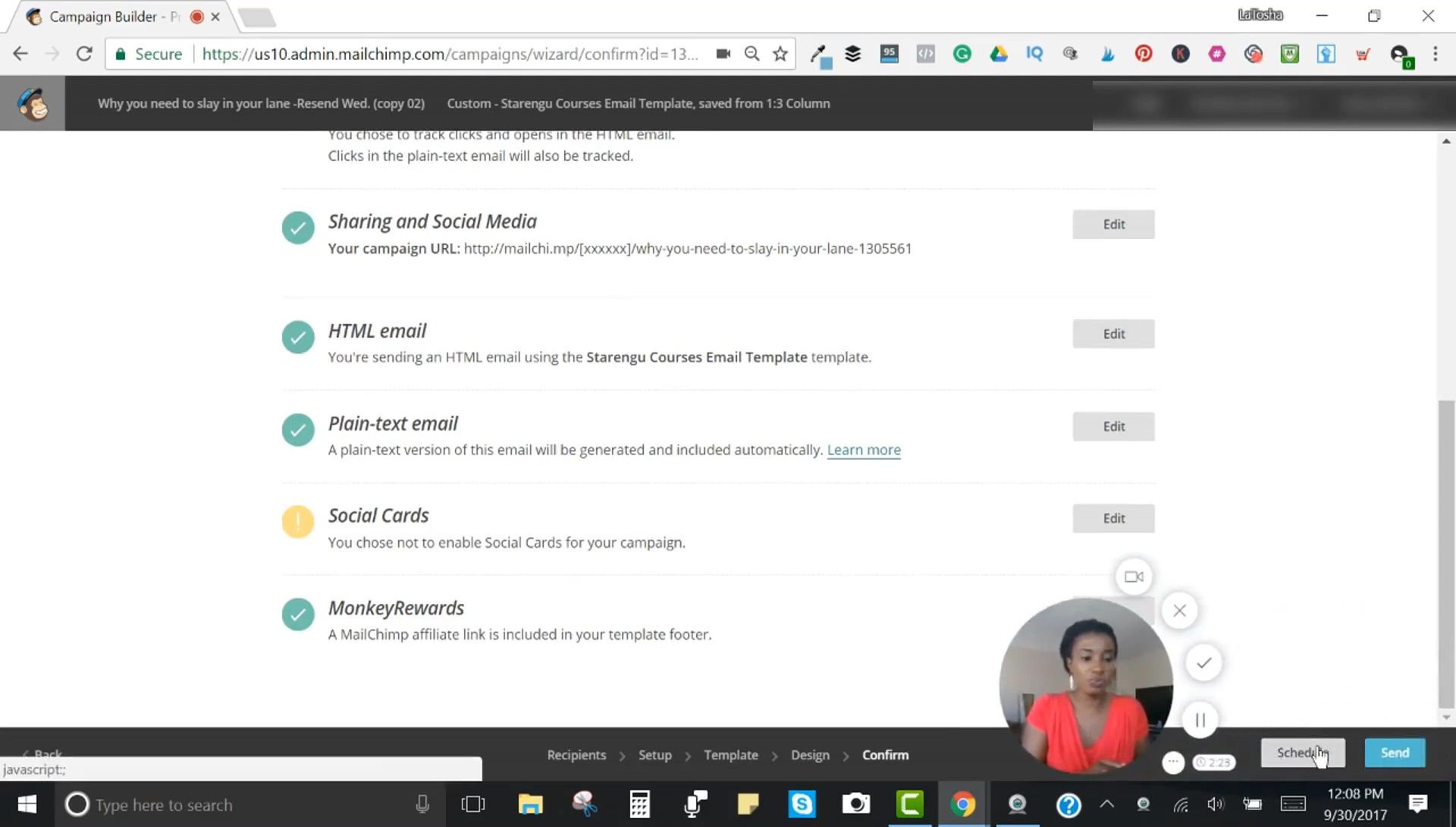Click the scrollbar down arrow
This screenshot has height=827, width=1456.
[1446, 717]
